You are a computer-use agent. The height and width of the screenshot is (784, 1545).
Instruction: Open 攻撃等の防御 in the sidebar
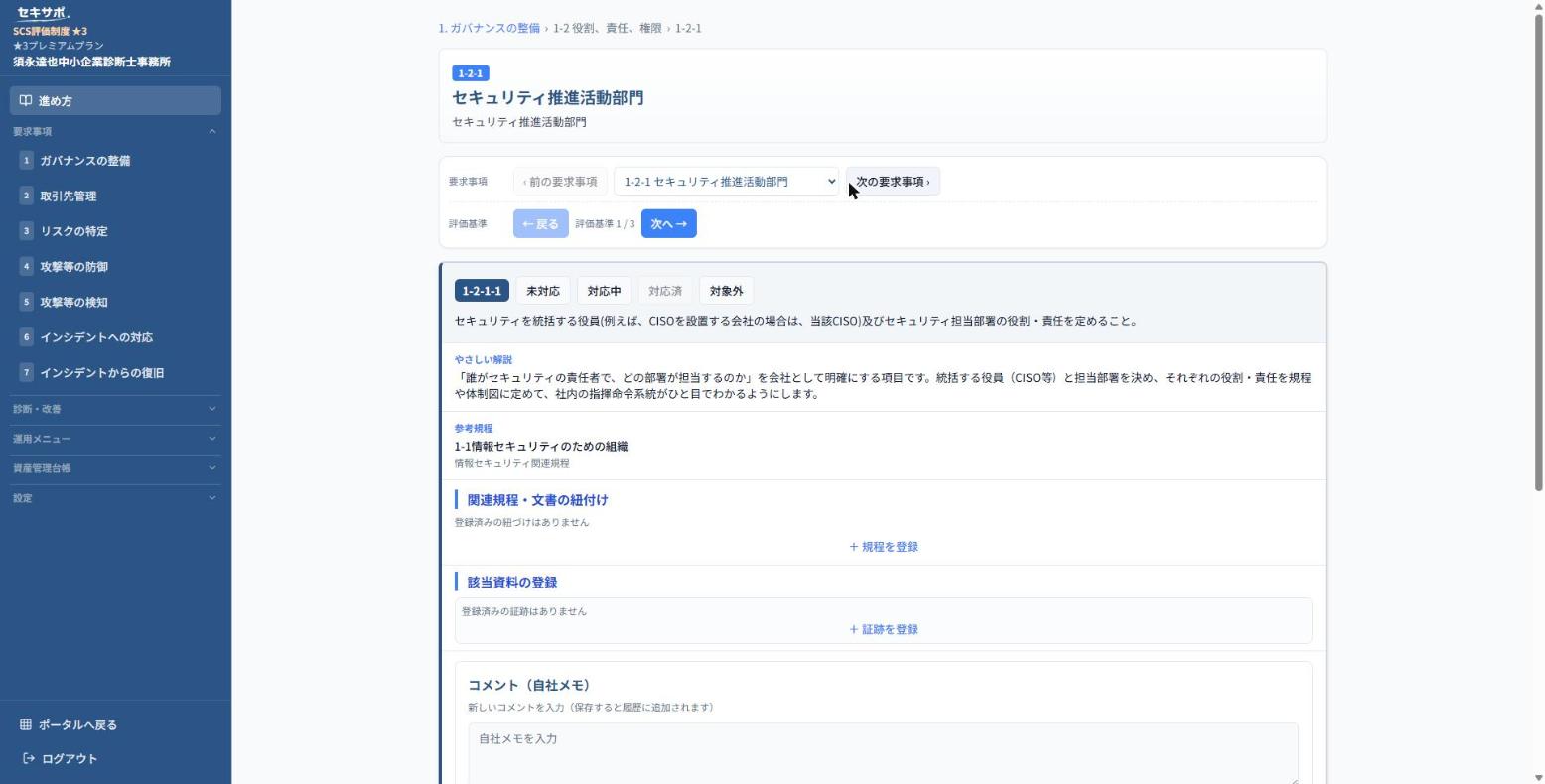115,266
